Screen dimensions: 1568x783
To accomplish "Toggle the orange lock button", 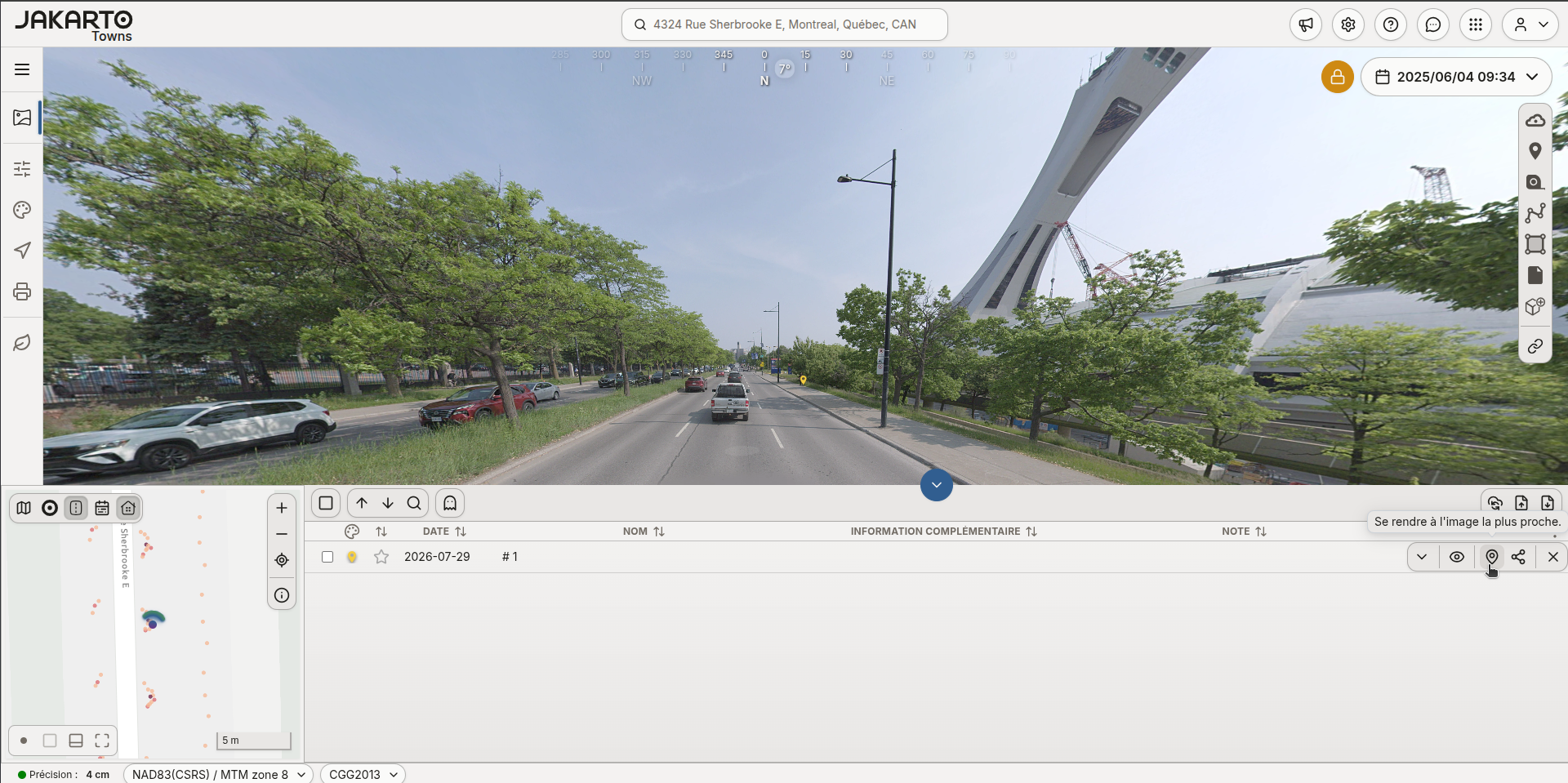I will tap(1338, 77).
